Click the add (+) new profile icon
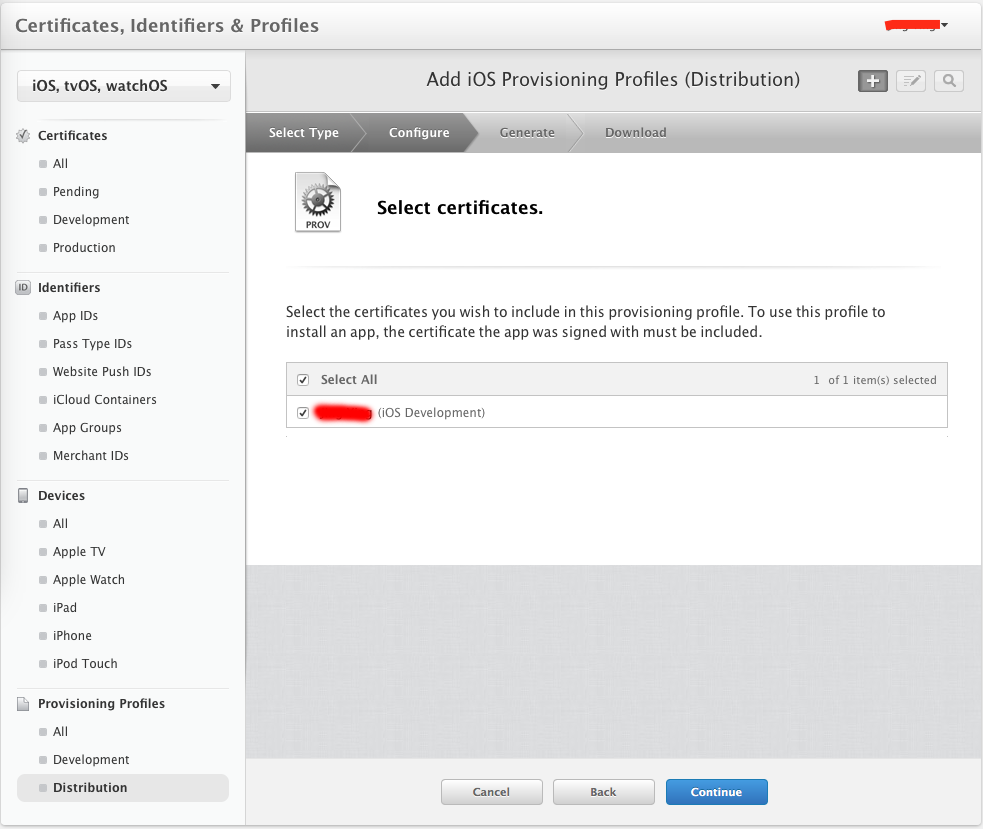The width and height of the screenshot is (983, 829). pyautogui.click(x=872, y=81)
